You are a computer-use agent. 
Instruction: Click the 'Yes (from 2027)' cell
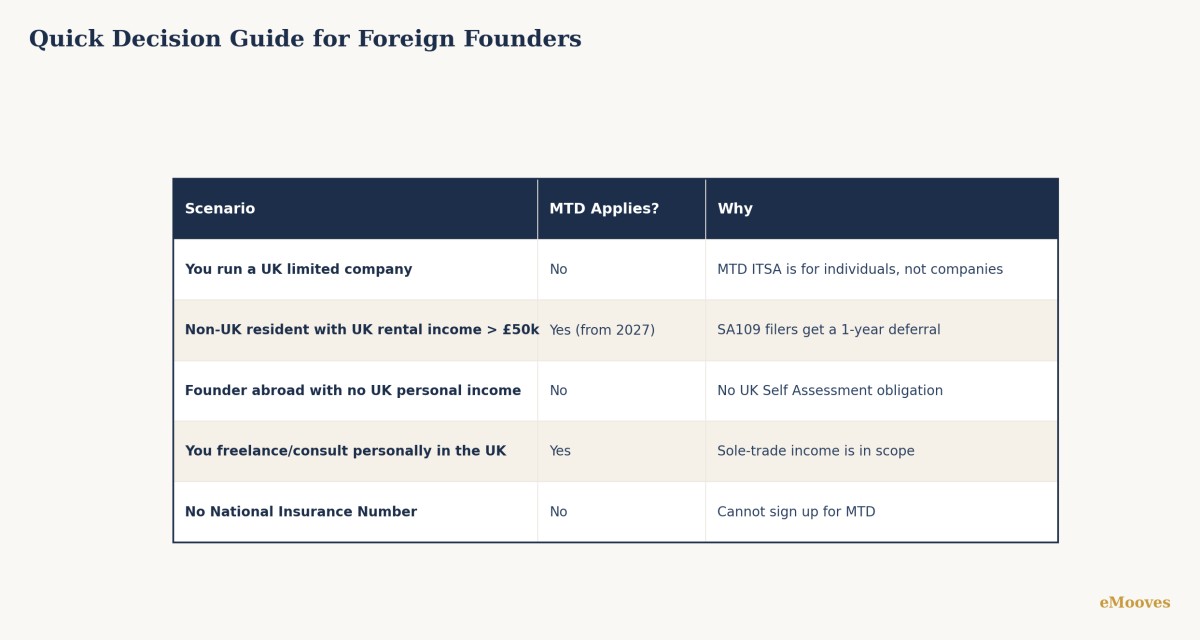[621, 330]
